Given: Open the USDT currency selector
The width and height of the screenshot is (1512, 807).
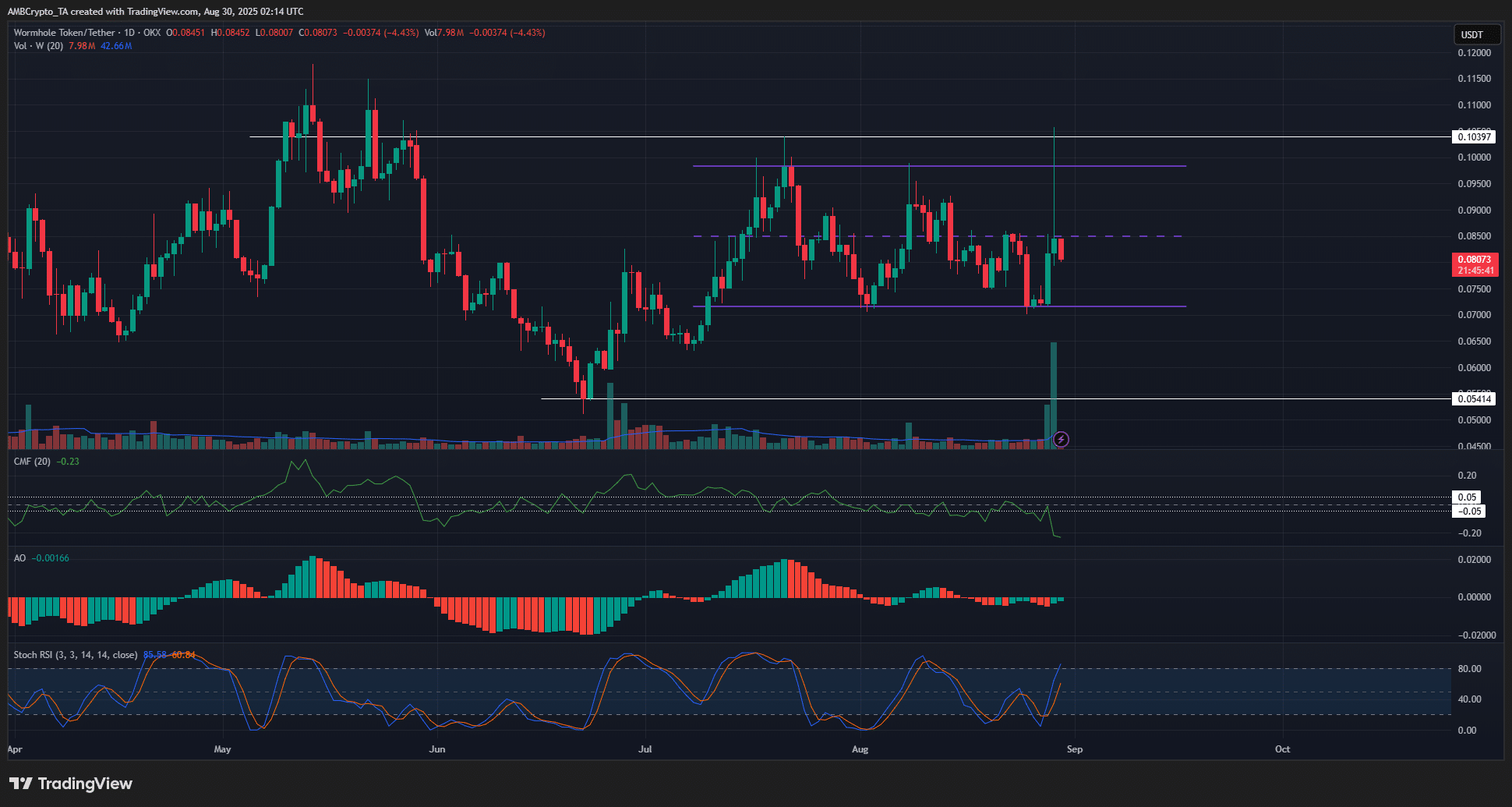Looking at the screenshot, I should [1475, 34].
